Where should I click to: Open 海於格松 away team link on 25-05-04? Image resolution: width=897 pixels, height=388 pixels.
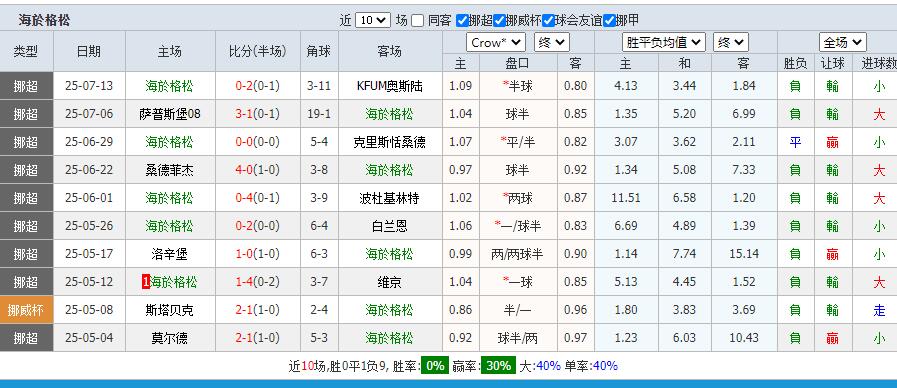pyautogui.click(x=390, y=338)
